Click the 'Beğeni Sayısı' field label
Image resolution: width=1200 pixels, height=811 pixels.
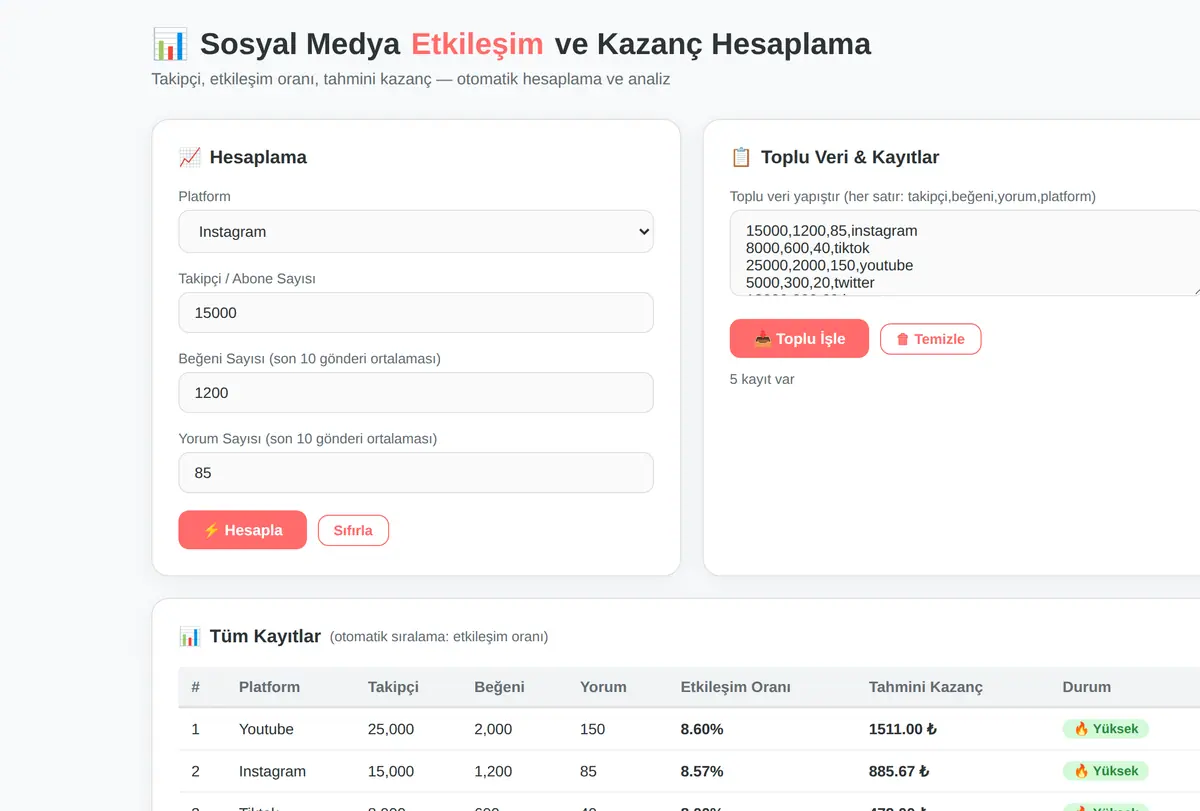pos(310,358)
